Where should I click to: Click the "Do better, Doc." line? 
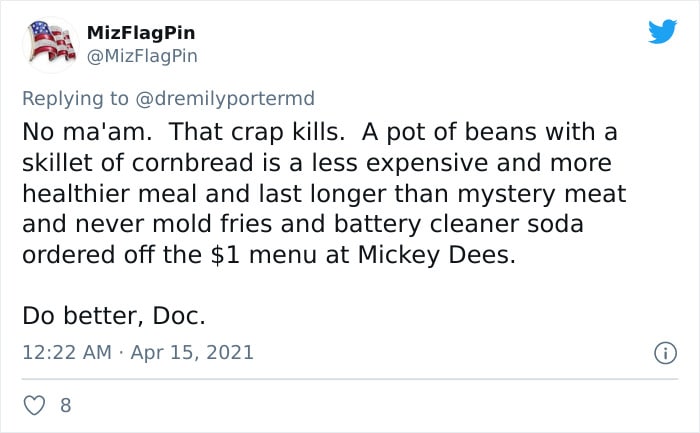click(114, 316)
